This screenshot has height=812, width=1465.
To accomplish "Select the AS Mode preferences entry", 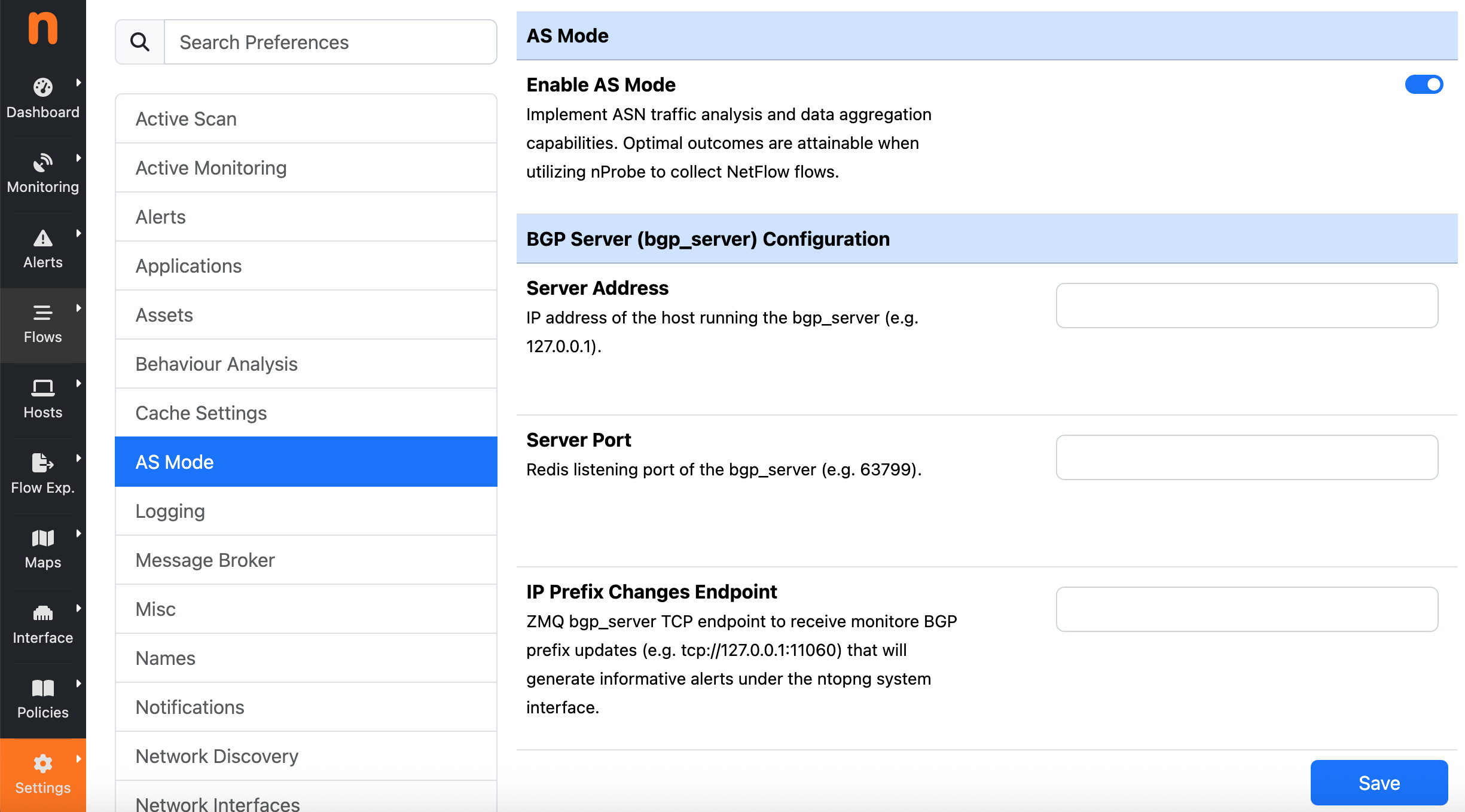I will click(x=306, y=462).
